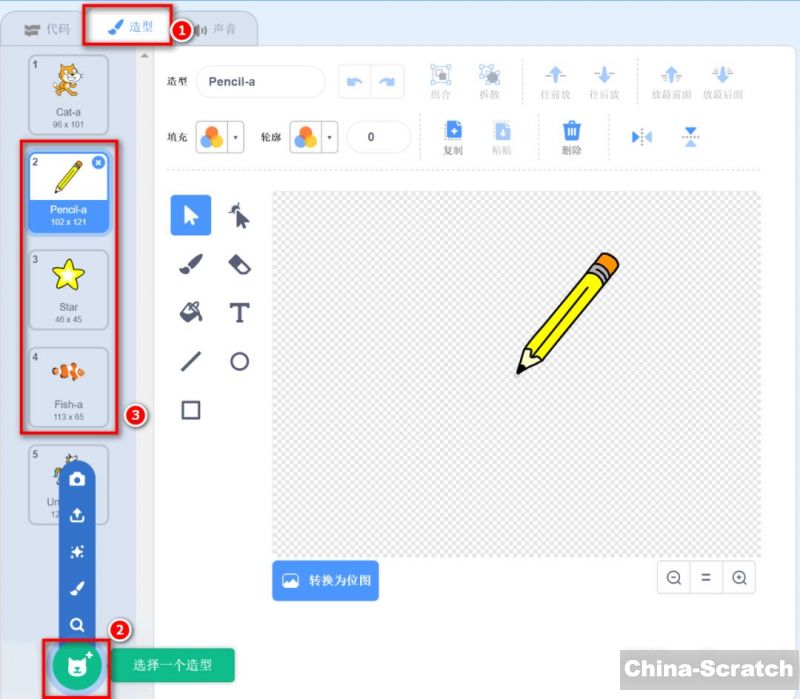Viewport: 800px width, 699px height.
Task: Select the Line drawing tool
Action: tap(191, 361)
